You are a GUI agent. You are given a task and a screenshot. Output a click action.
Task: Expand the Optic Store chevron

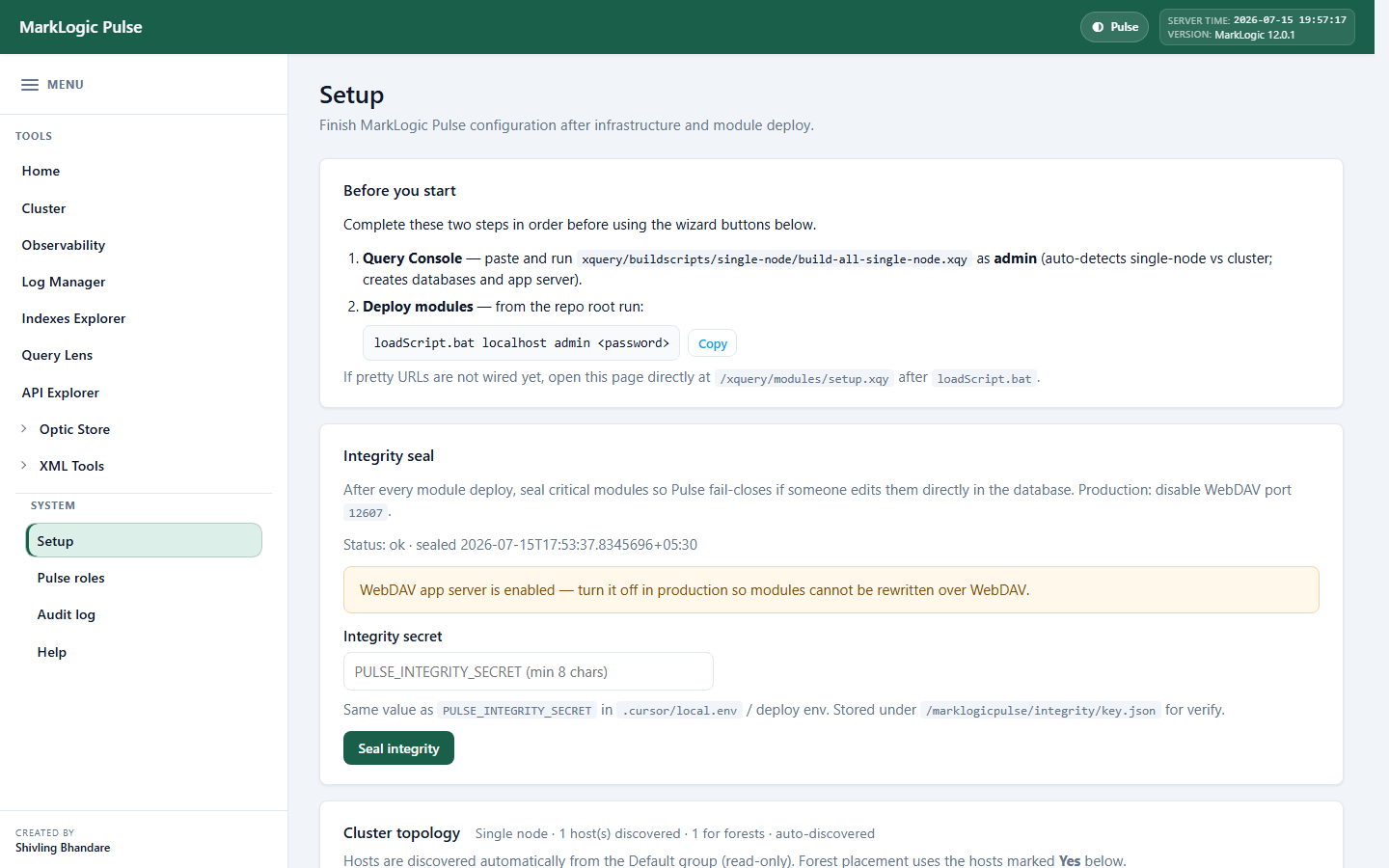[24, 429]
